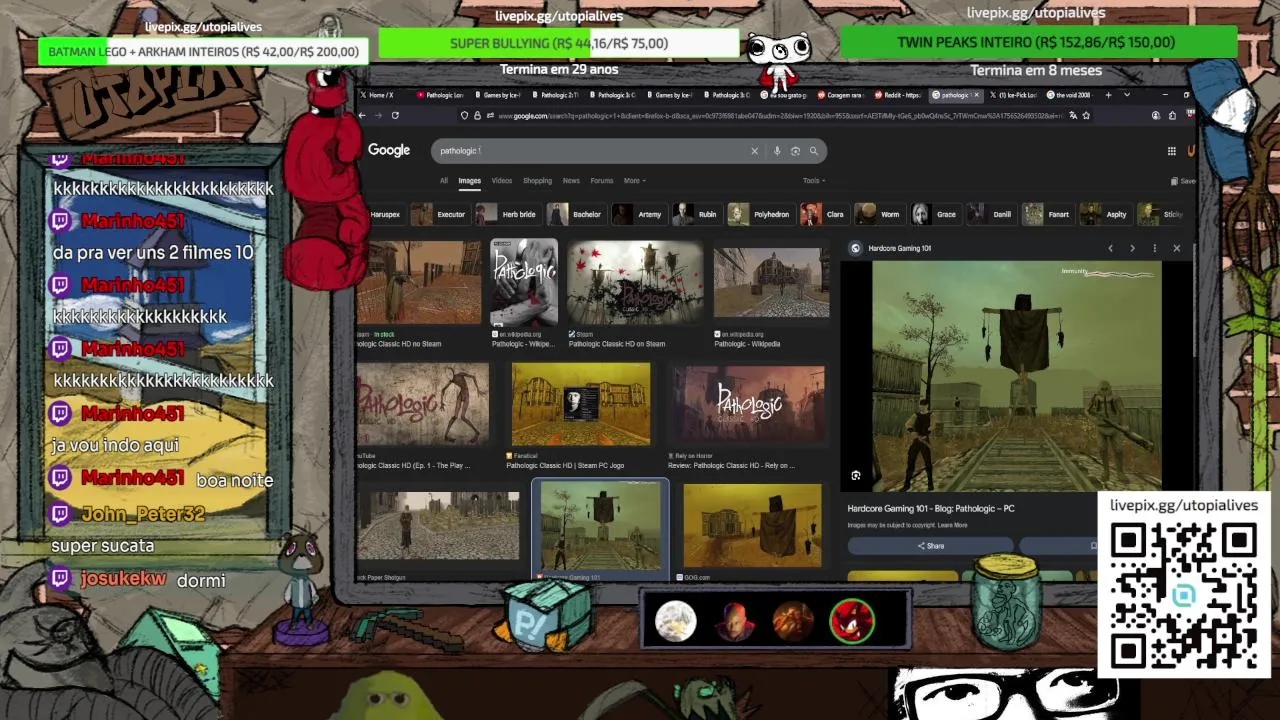Open the Learn More copyright link
The image size is (1280, 720).
953,525
